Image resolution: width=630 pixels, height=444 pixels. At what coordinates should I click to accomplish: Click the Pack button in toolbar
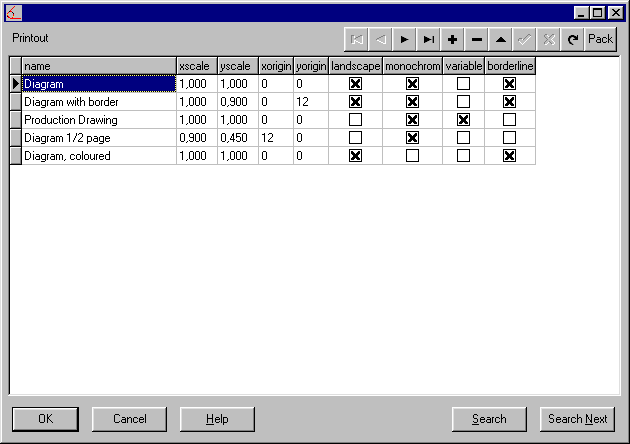click(600, 39)
